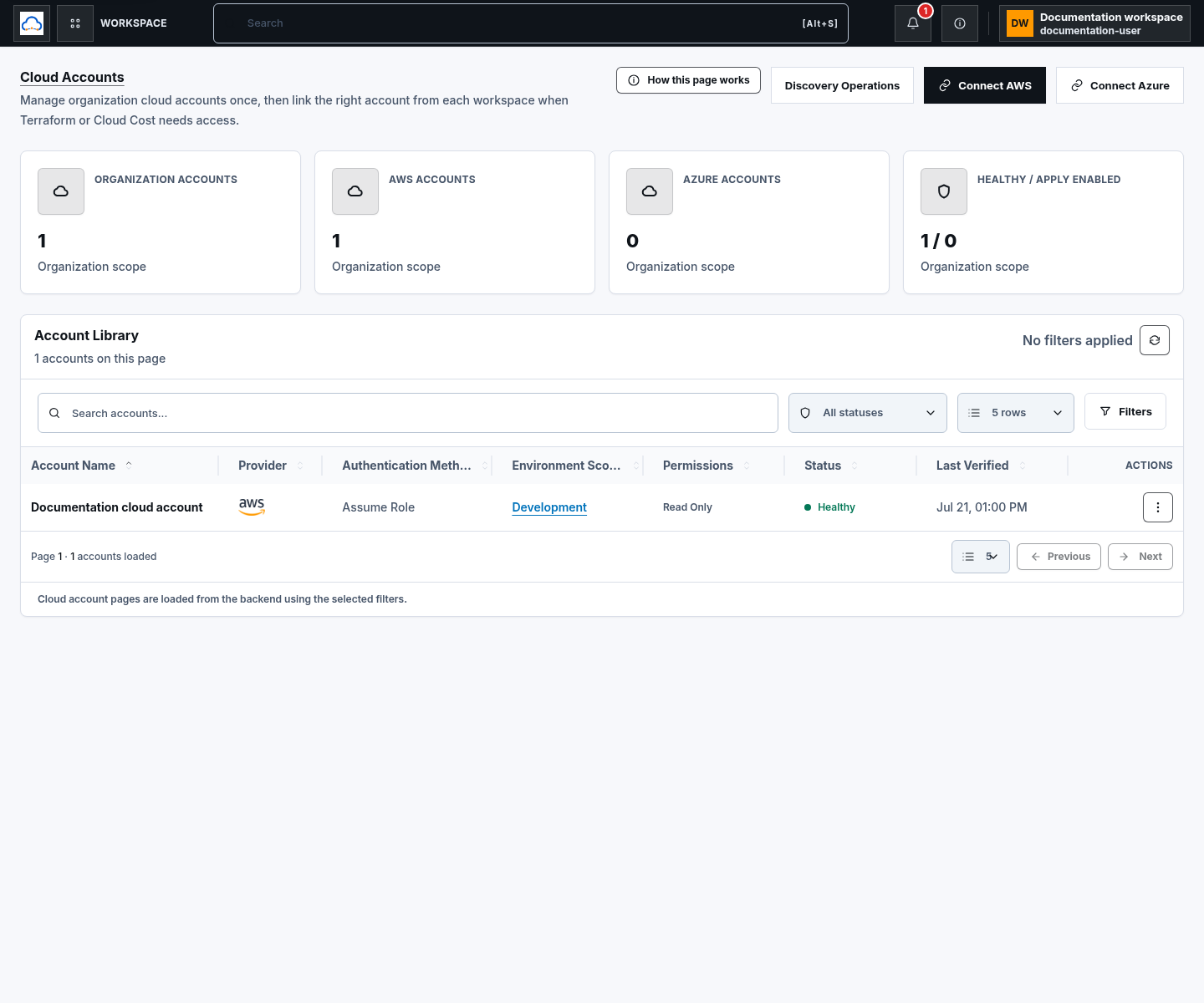The image size is (1204, 1003).
Task: Click the Last Verified column header
Action: (972, 466)
